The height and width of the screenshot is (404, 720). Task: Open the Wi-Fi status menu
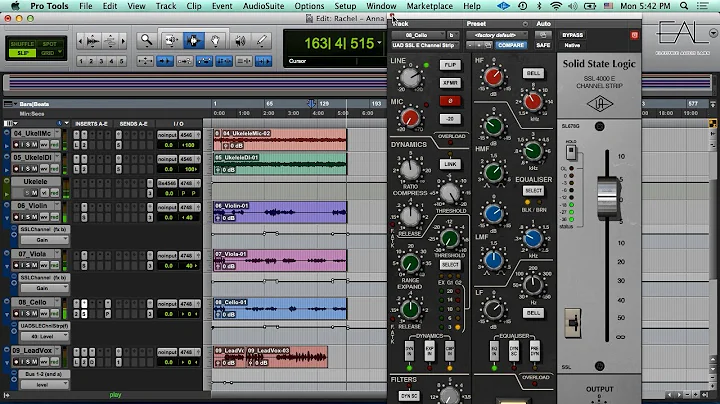tap(556, 6)
